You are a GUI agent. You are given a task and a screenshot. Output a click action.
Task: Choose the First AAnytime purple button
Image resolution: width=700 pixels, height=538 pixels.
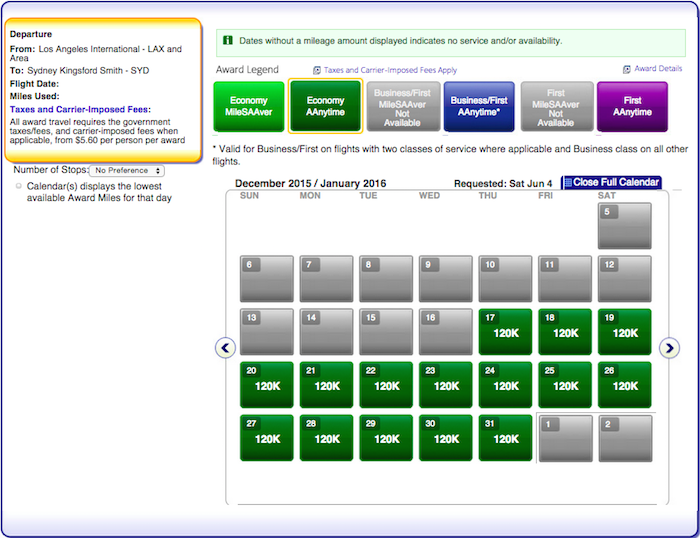632,106
